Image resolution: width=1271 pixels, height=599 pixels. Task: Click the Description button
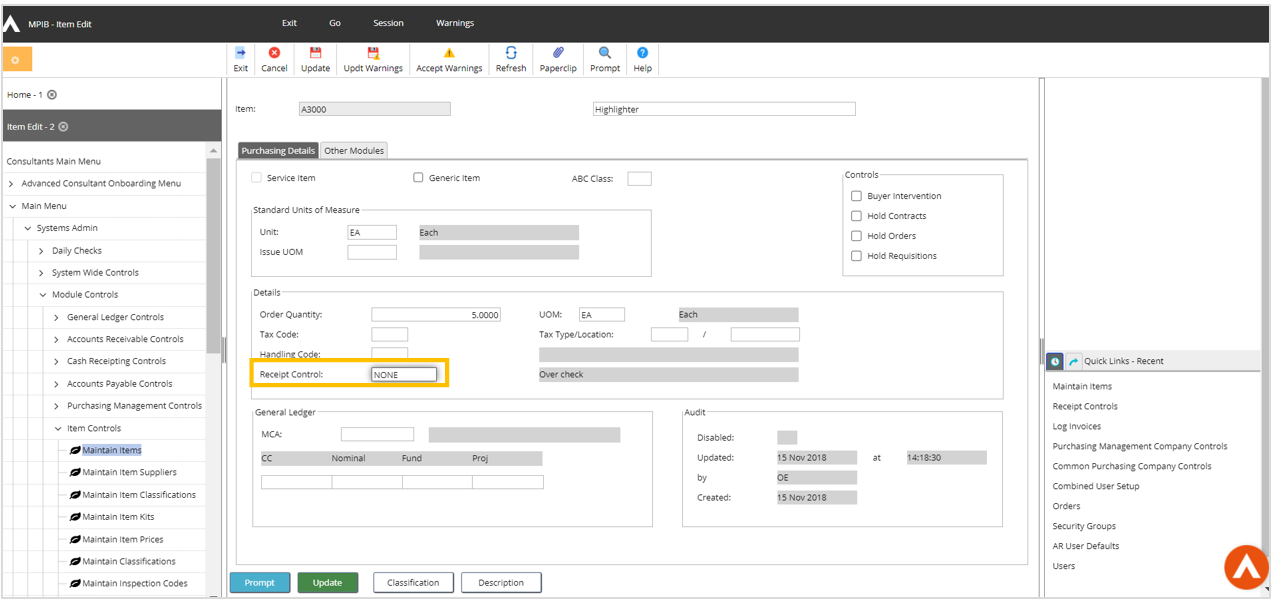point(501,583)
